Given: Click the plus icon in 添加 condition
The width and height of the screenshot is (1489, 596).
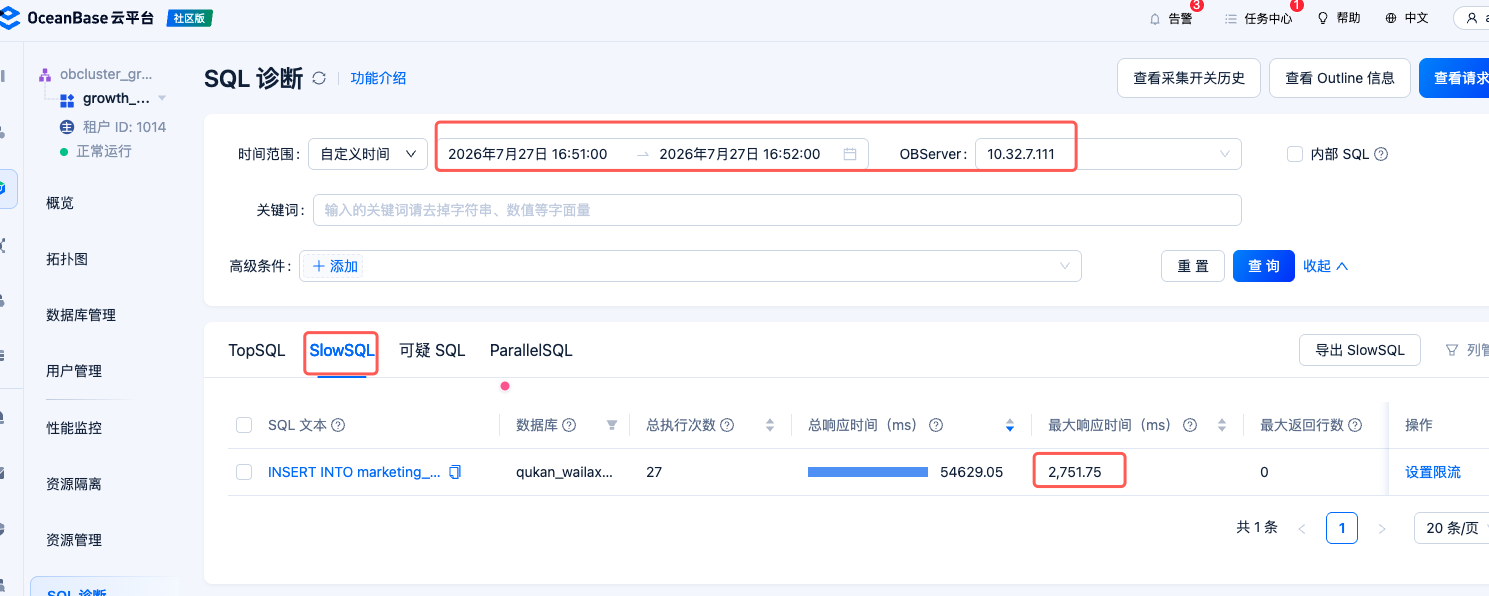Looking at the screenshot, I should click(x=319, y=266).
